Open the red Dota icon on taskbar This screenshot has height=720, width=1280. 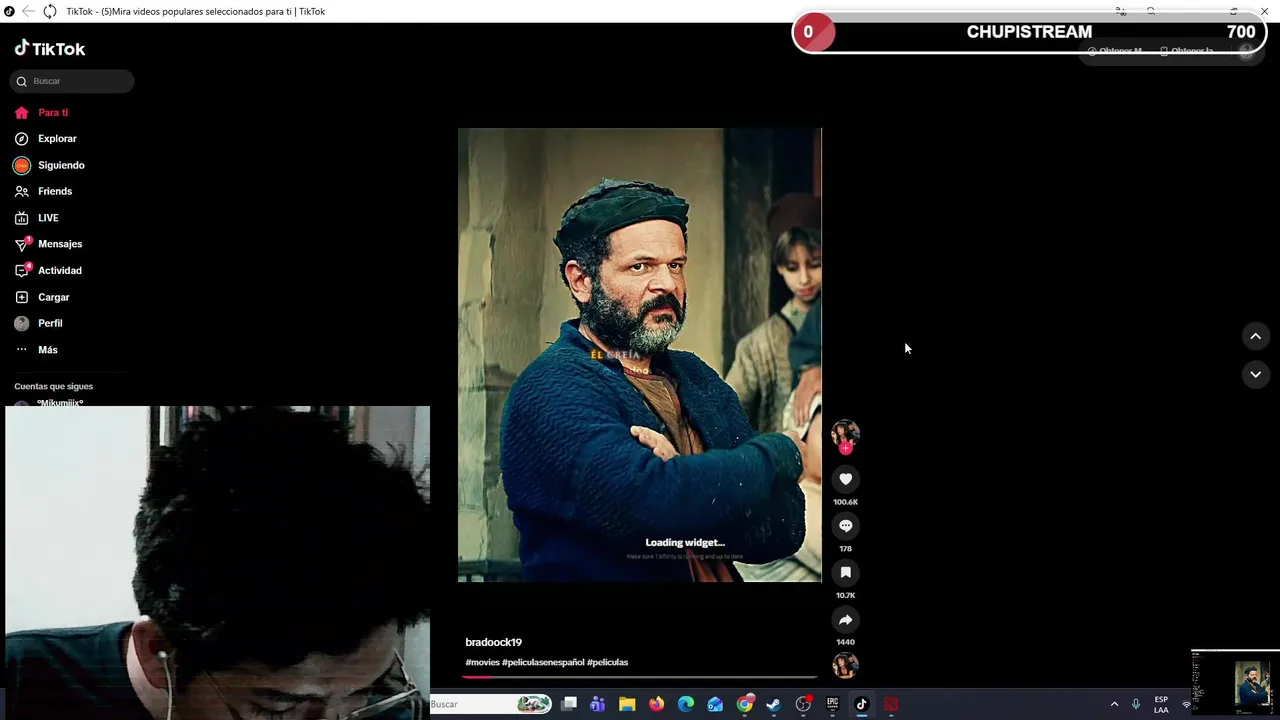coord(891,704)
